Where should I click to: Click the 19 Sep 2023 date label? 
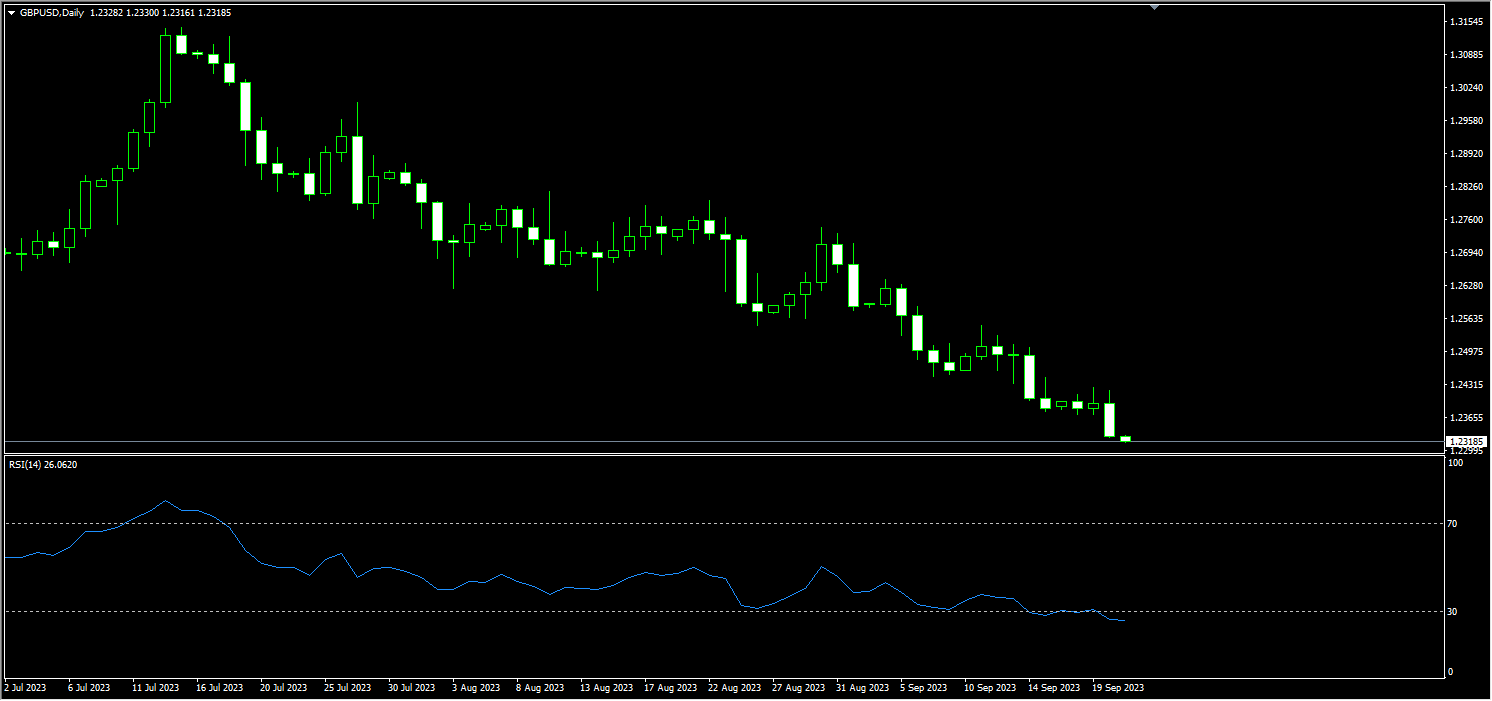(x=1118, y=688)
